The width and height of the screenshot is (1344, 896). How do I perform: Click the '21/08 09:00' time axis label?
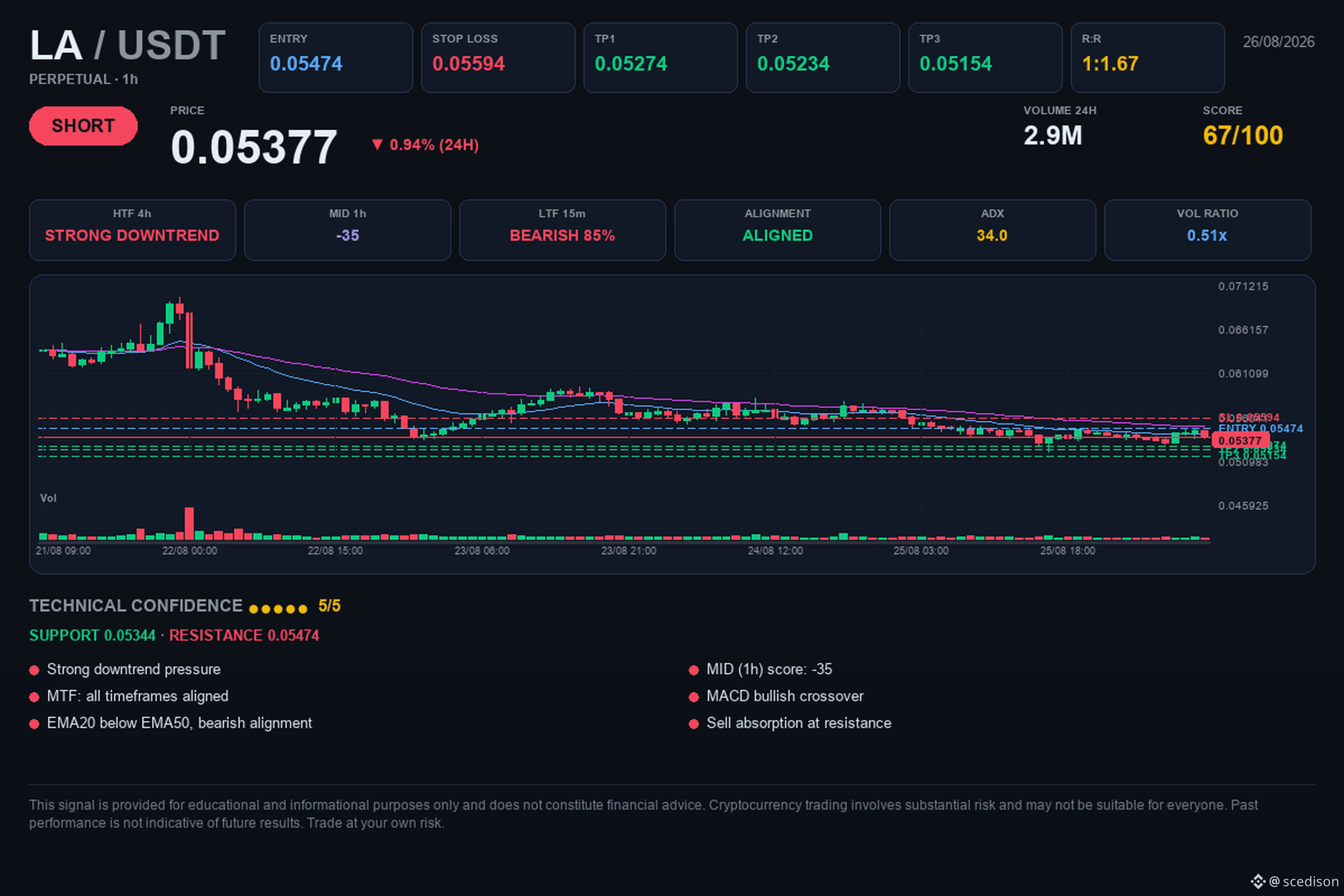click(63, 551)
